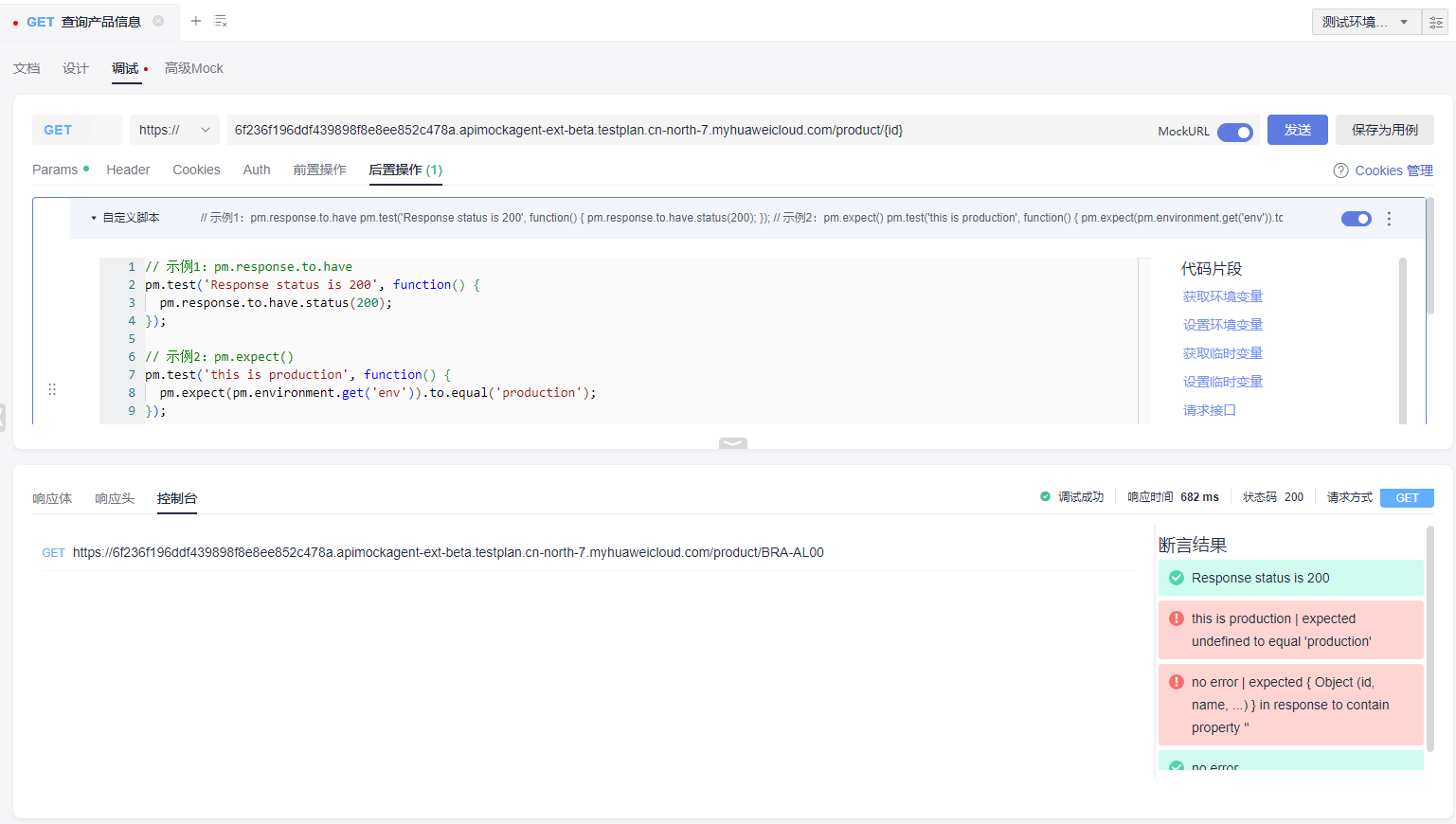Open the https:// protocol dropdown

[174, 130]
